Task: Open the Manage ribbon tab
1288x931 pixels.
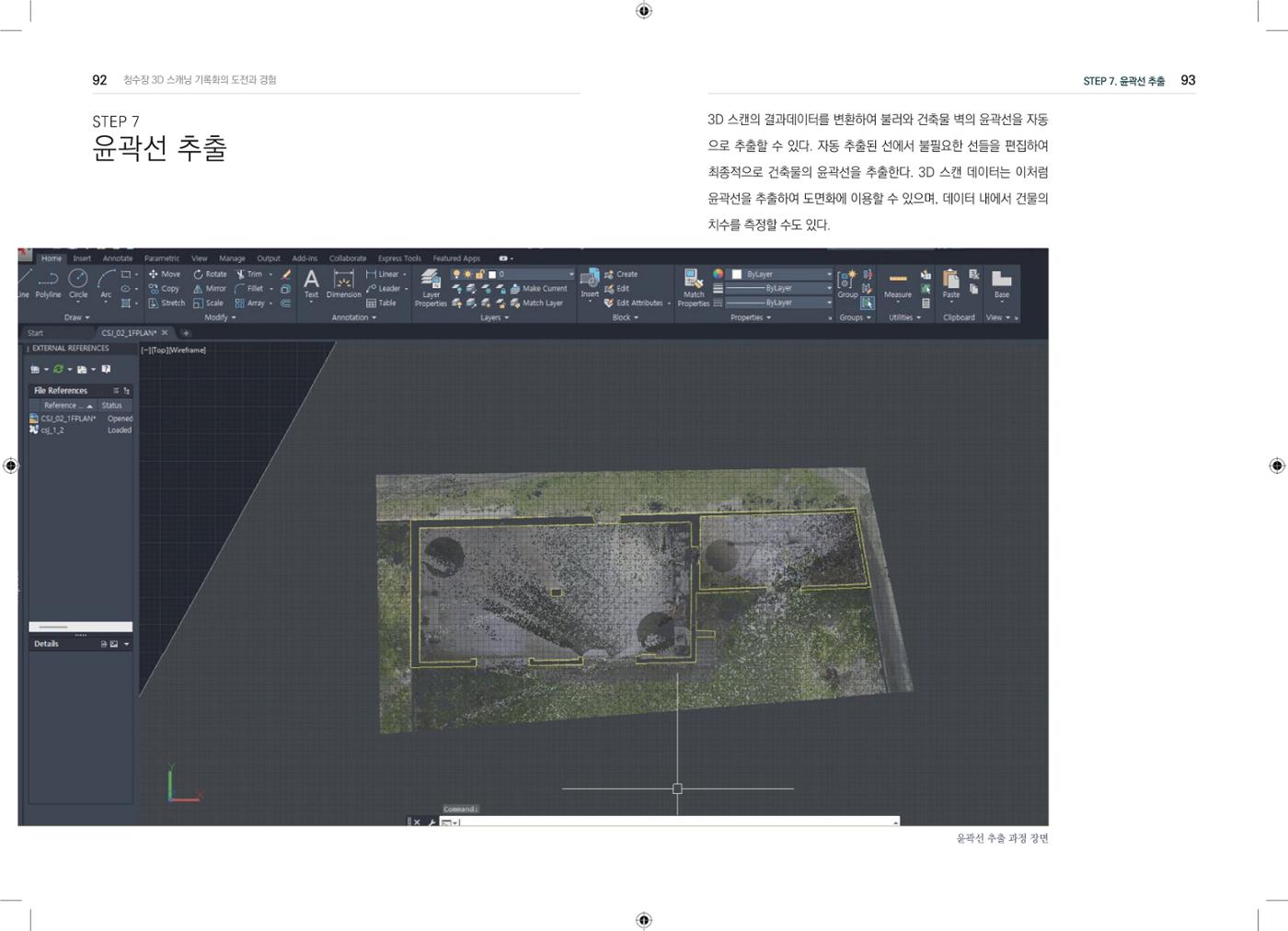Action: click(x=232, y=259)
